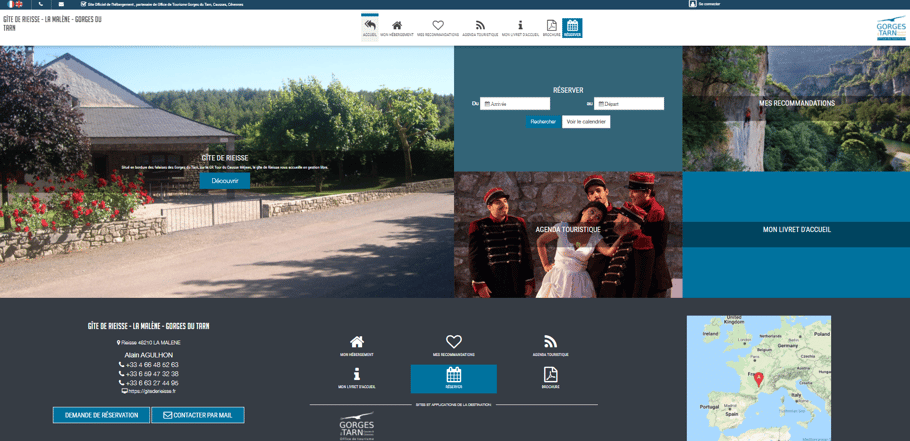Open the Se connecter login link
This screenshot has height=441, width=910.
704,3
